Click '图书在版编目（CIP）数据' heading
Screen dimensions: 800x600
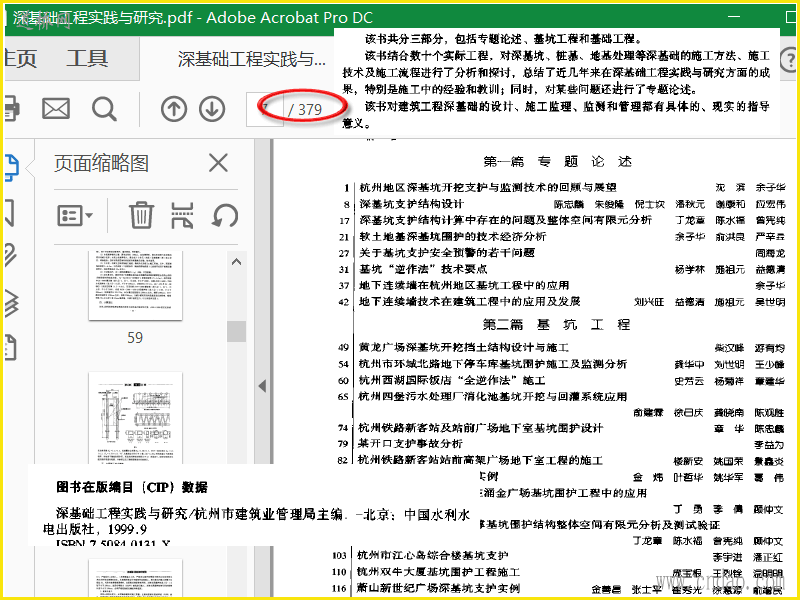(x=132, y=487)
